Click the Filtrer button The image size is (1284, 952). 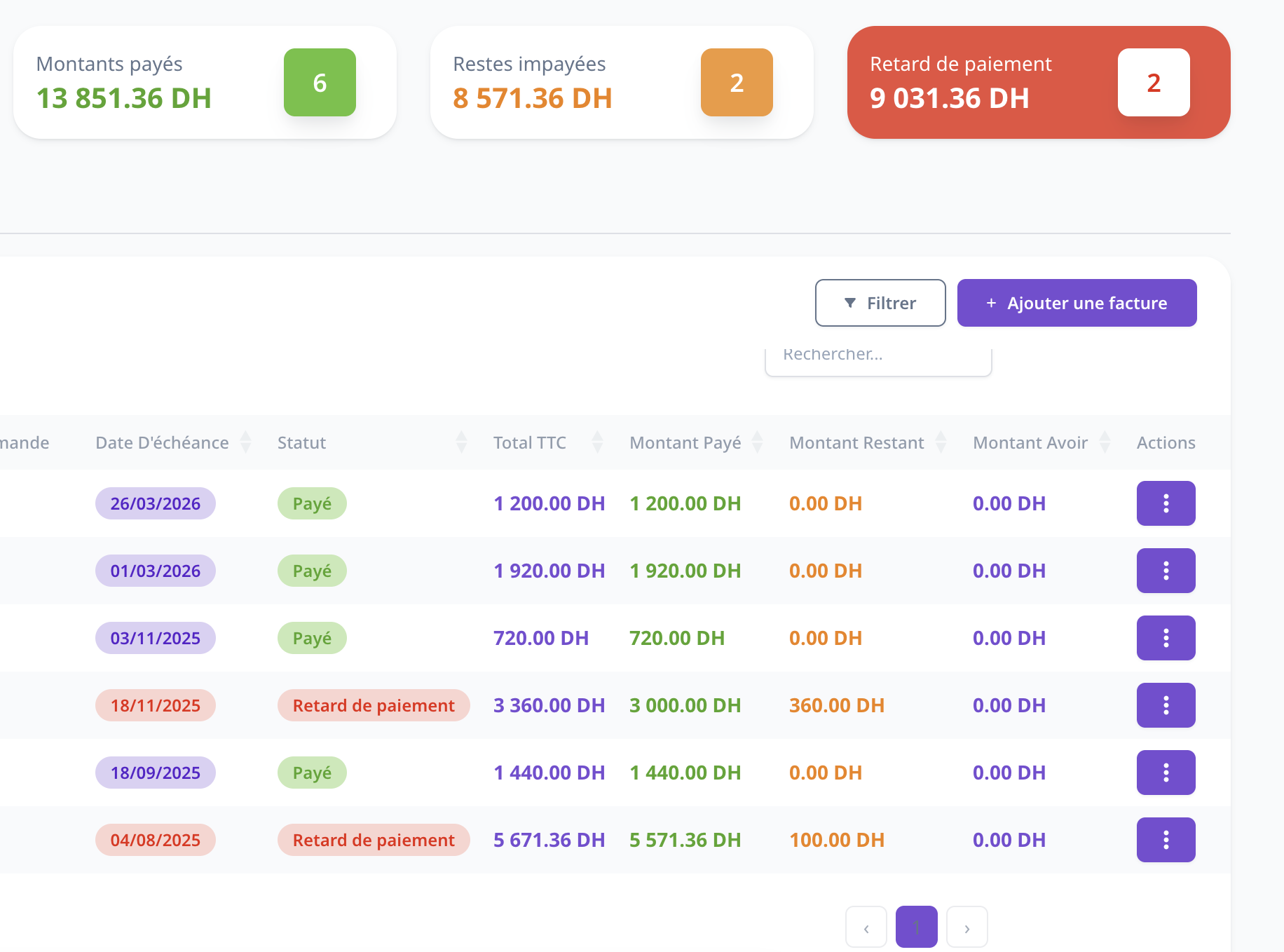click(x=880, y=303)
